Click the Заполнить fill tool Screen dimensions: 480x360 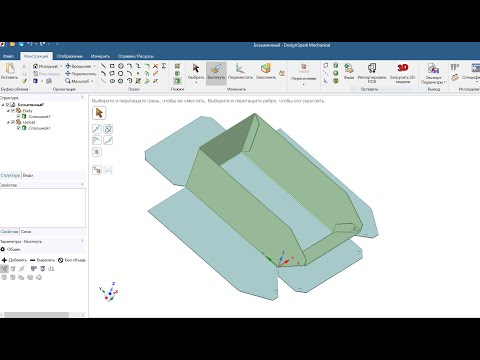point(266,71)
